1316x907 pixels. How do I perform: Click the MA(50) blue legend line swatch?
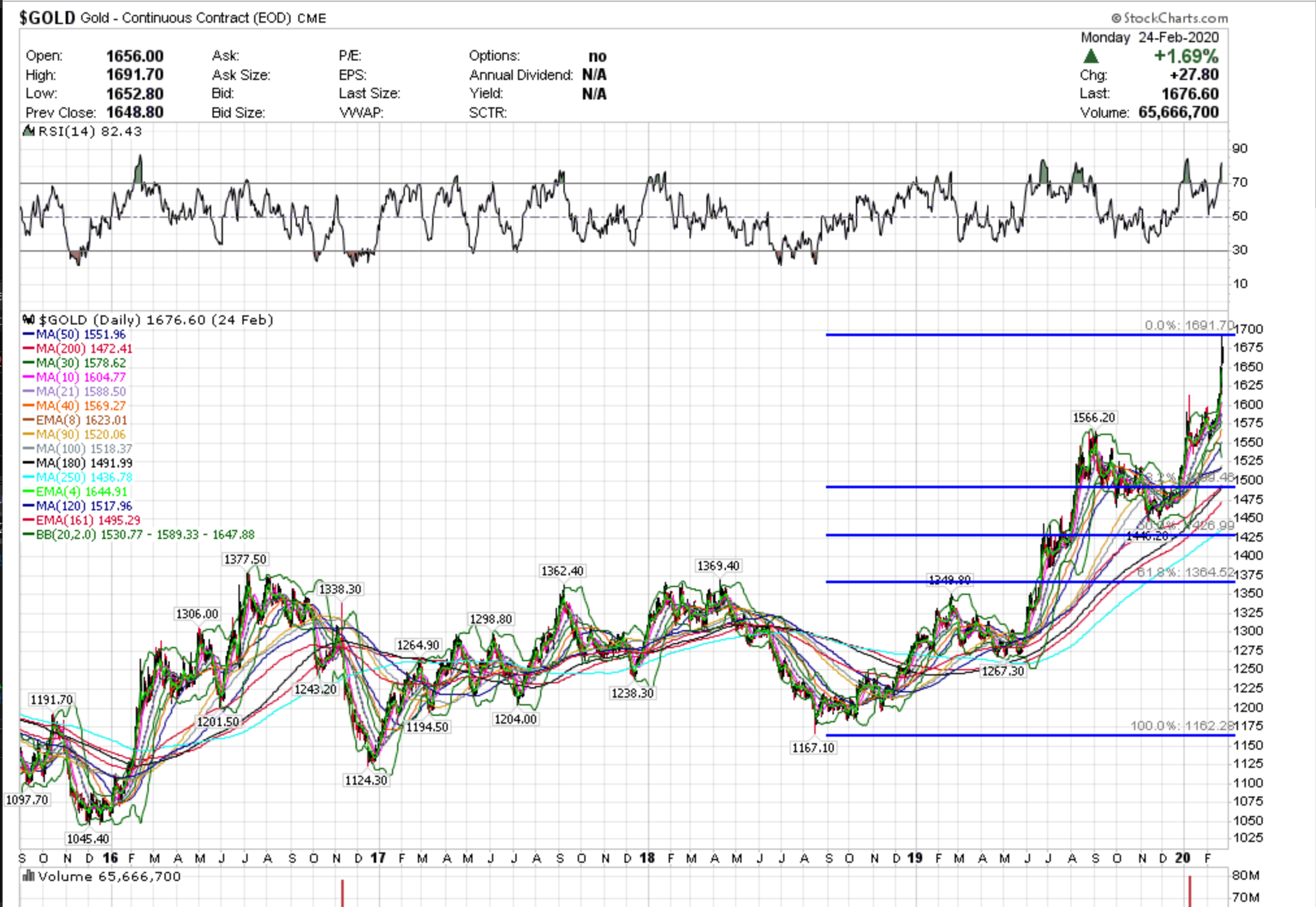tap(29, 335)
